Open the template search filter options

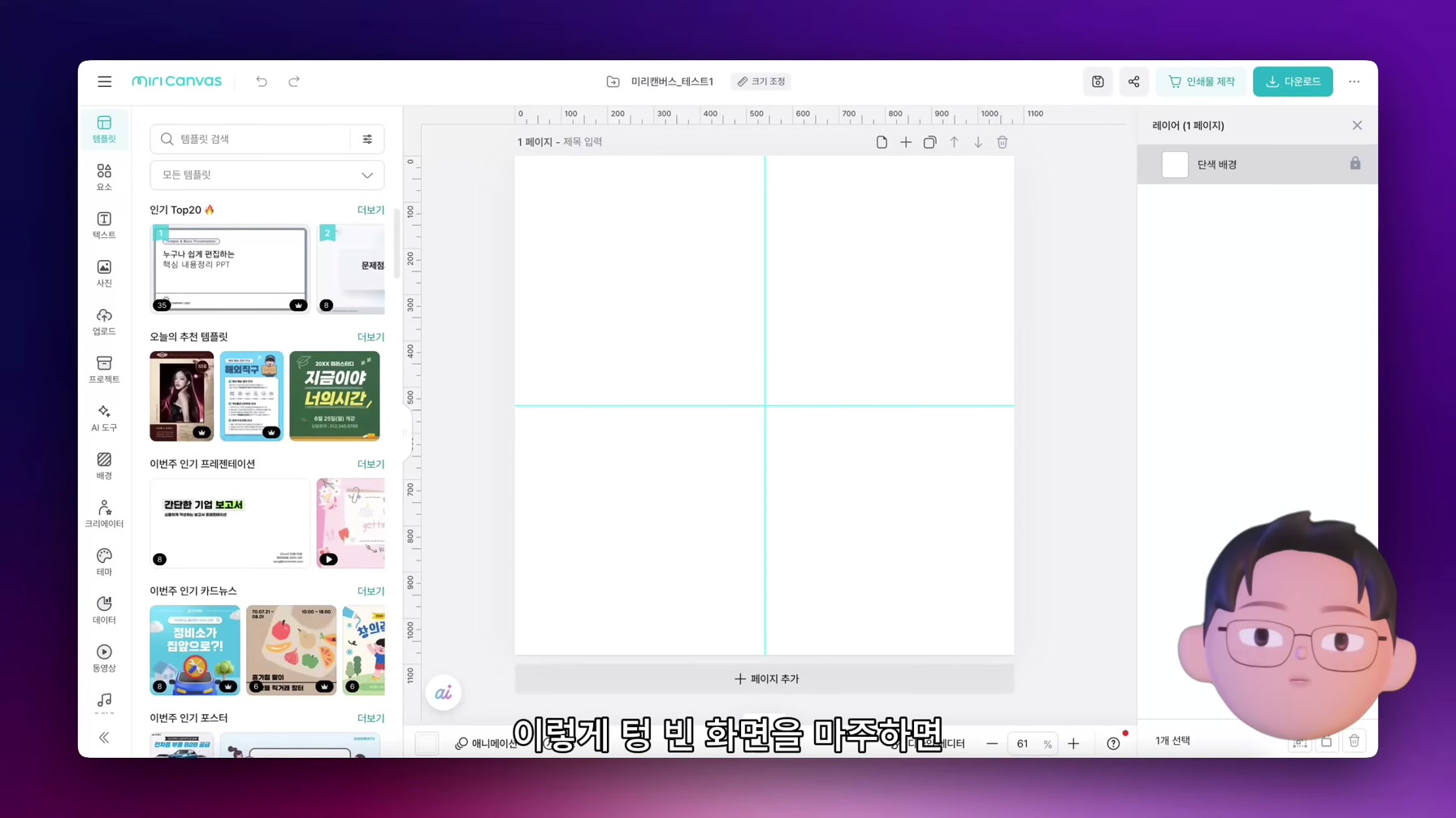pos(367,139)
